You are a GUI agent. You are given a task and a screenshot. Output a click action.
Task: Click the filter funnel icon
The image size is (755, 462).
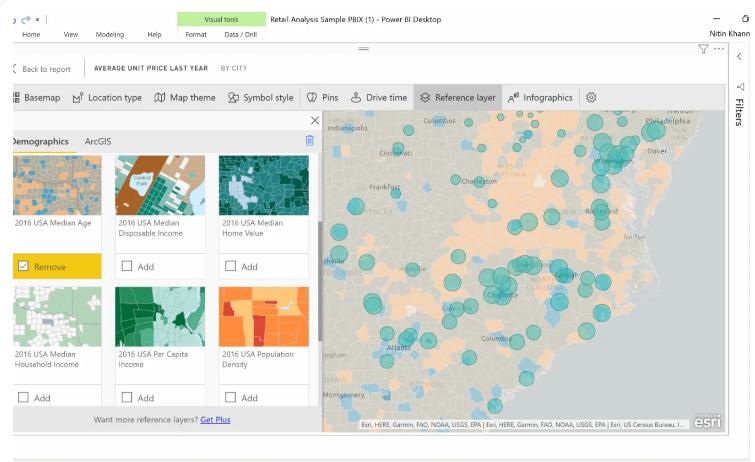point(703,49)
